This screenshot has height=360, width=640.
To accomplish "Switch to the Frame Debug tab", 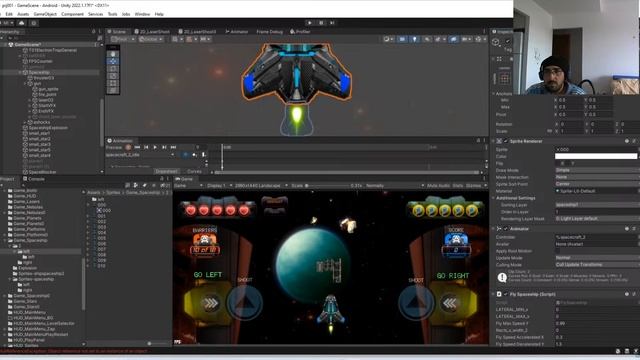I will [x=269, y=31].
